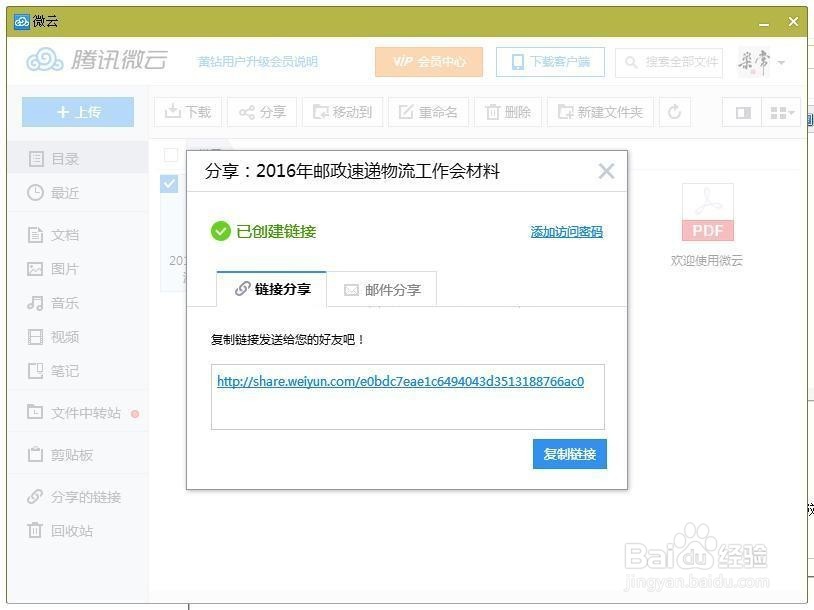Viewport: 814px width, 610px height.
Task: Click the 复制链接 button
Action: pyautogui.click(x=569, y=454)
